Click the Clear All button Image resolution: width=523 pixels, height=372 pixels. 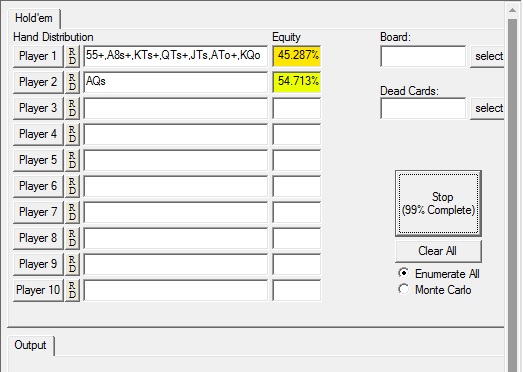(438, 251)
